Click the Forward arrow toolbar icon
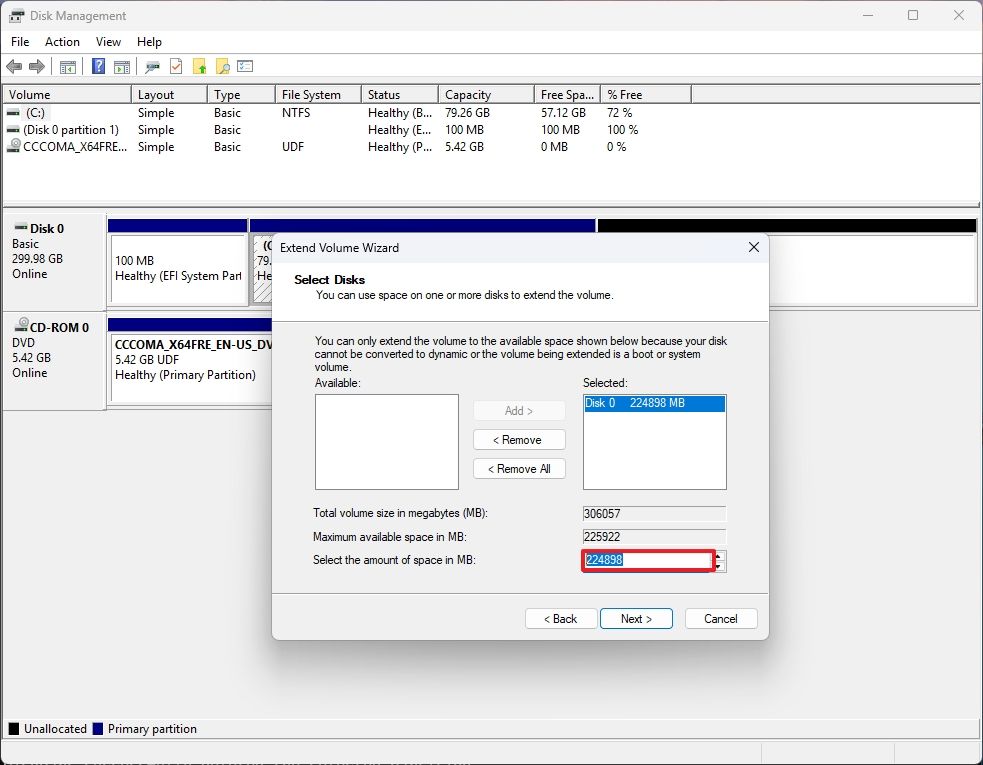This screenshot has height=765, width=983. pyautogui.click(x=37, y=67)
